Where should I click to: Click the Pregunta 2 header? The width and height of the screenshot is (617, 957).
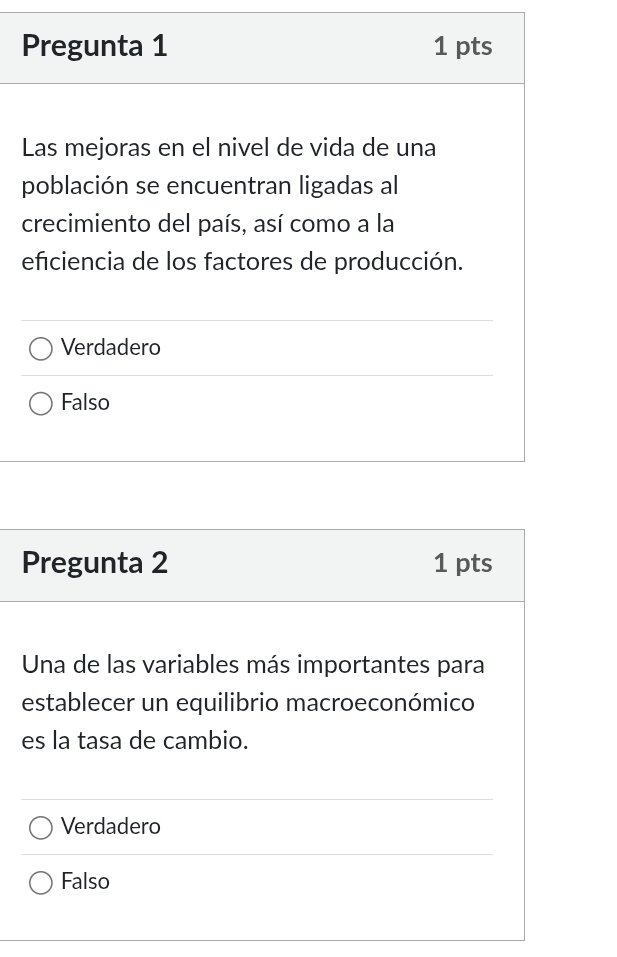[x=94, y=563]
